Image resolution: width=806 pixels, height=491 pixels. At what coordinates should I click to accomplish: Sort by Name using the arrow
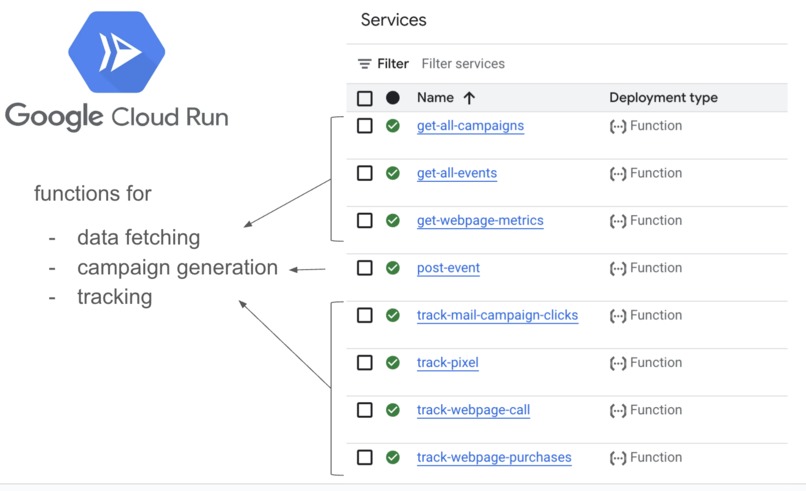pyautogui.click(x=469, y=98)
